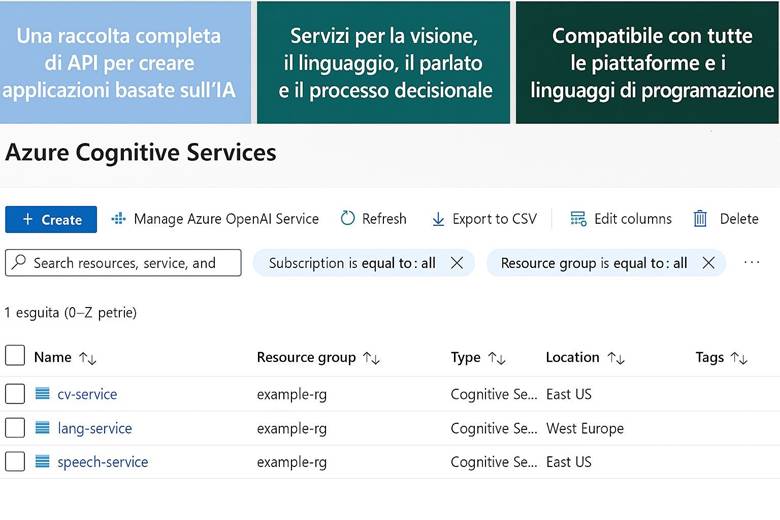Refresh the resource list
The image size is (780, 520).
(x=374, y=219)
